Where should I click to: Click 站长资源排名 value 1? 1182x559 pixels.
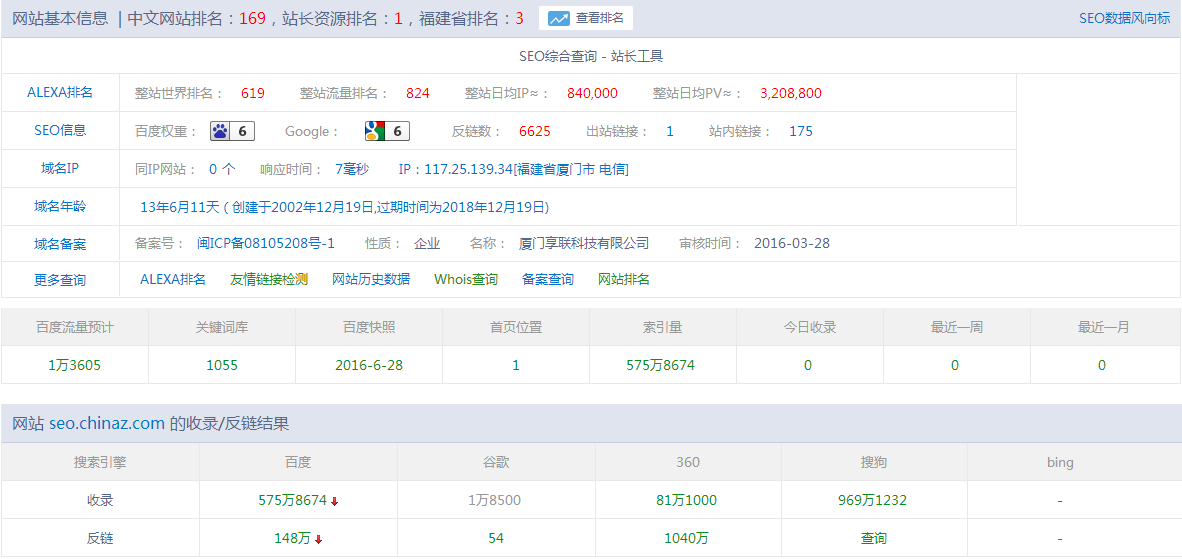(398, 19)
